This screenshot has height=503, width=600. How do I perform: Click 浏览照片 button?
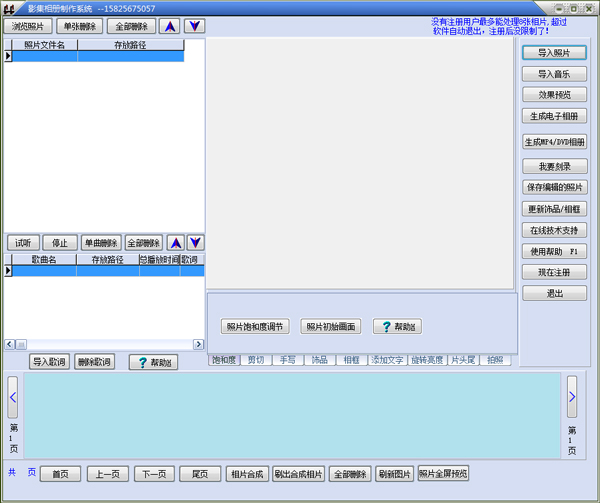[28, 26]
